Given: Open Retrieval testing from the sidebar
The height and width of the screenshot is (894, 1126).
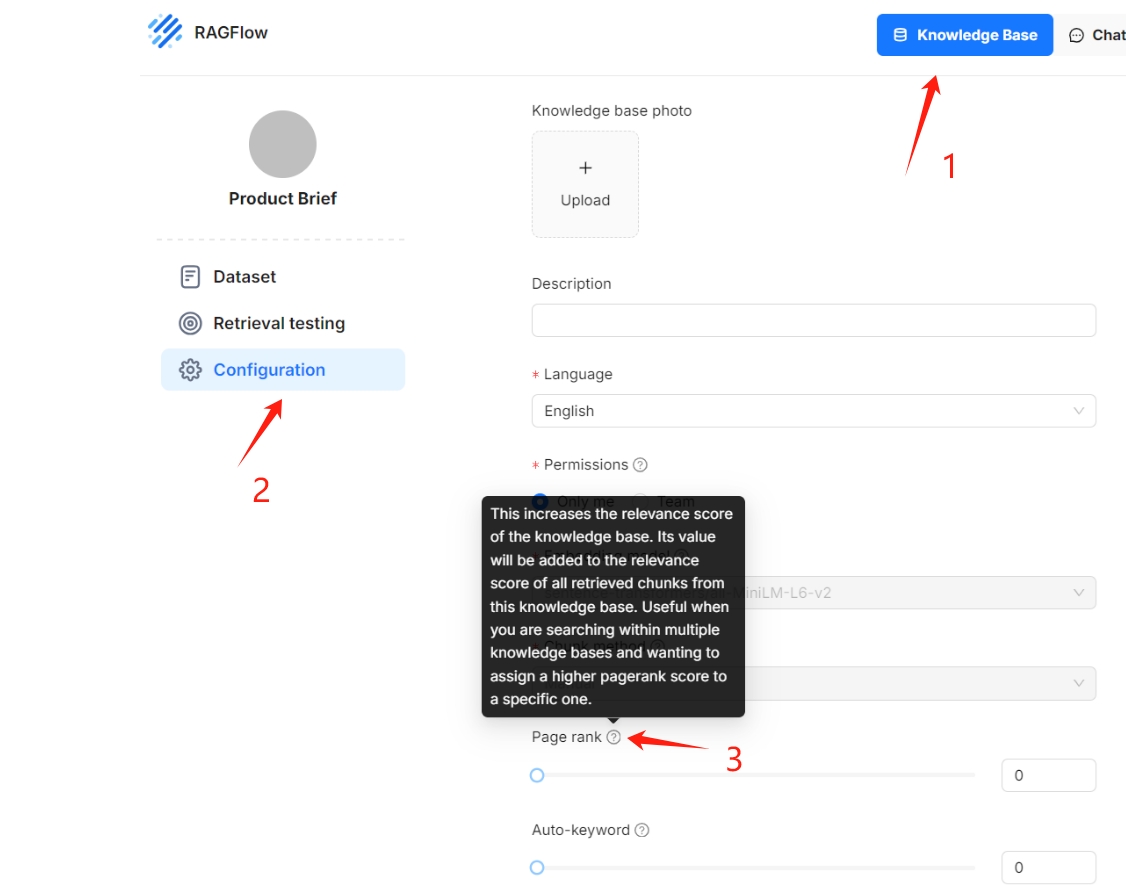Looking at the screenshot, I should 278,323.
